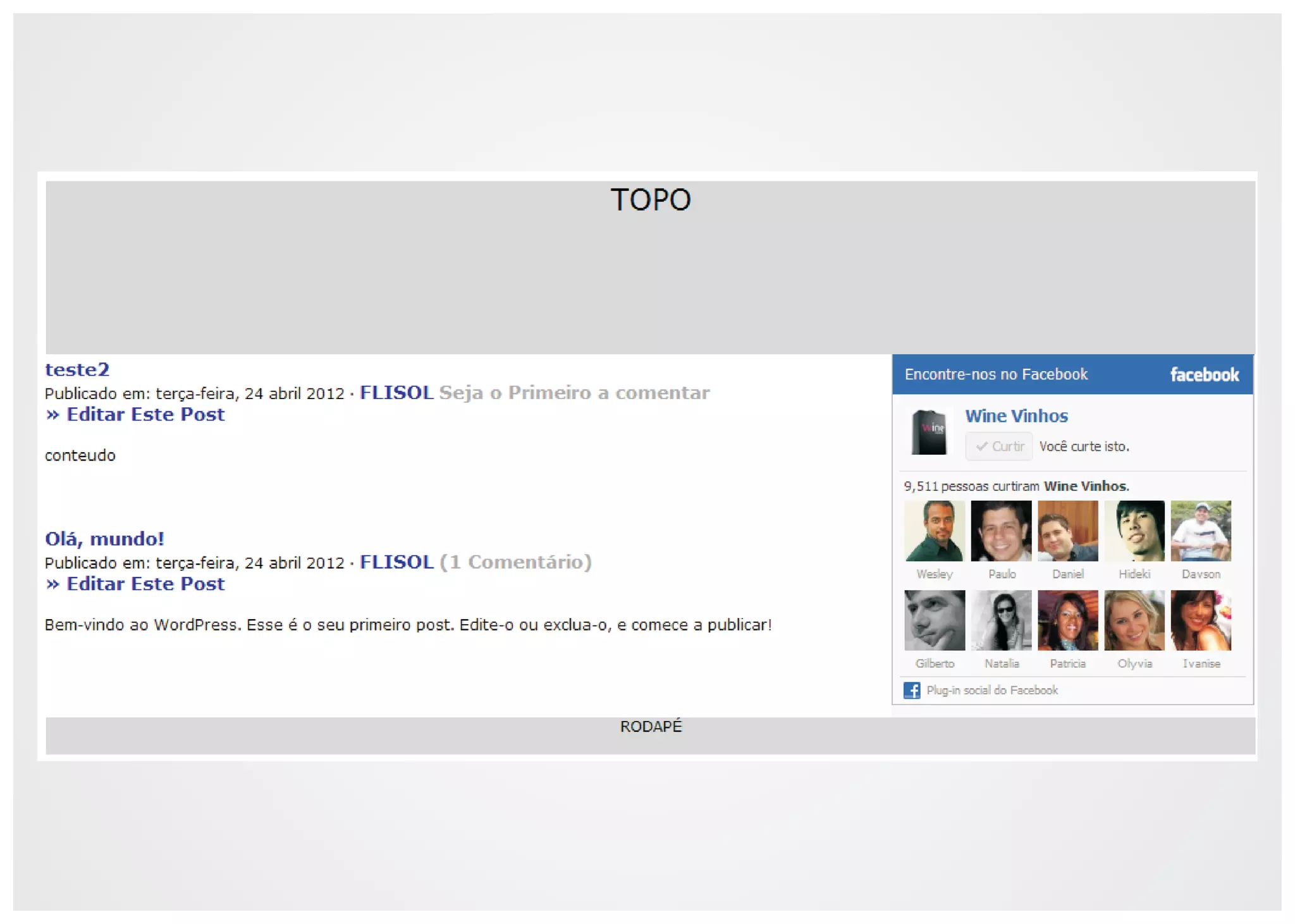Select Hideki's profile thumbnail
Image resolution: width=1295 pixels, height=924 pixels.
point(1134,531)
